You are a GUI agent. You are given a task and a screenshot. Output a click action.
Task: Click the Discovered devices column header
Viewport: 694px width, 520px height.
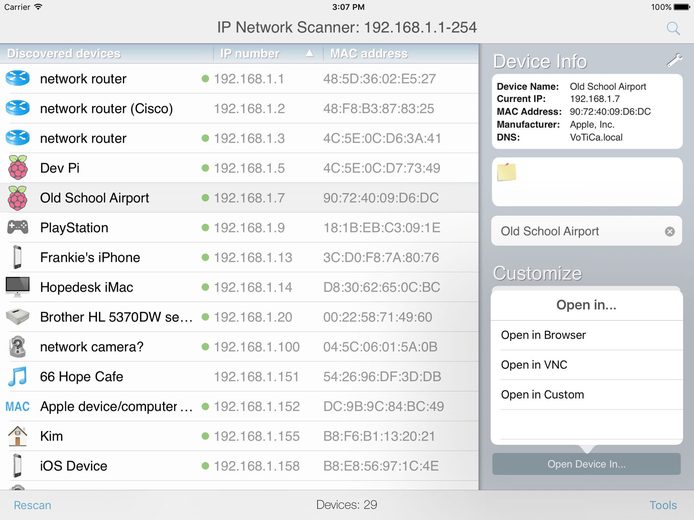coord(64,54)
